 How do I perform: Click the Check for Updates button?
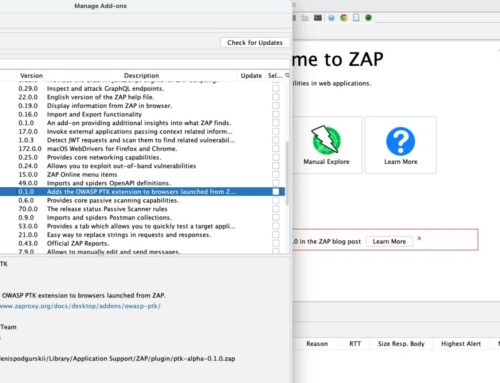[x=255, y=43]
